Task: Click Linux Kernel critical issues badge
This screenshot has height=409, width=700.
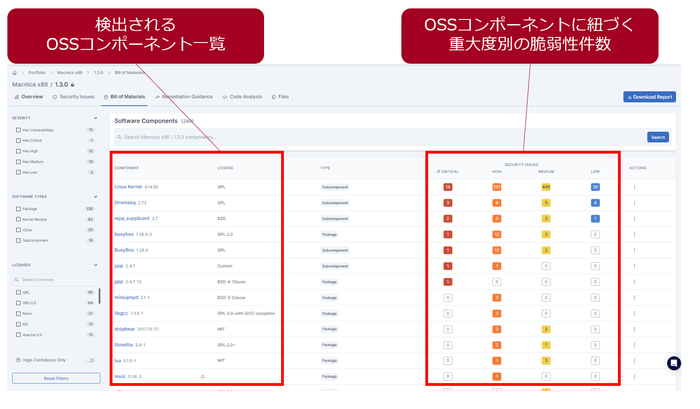Action: point(448,187)
